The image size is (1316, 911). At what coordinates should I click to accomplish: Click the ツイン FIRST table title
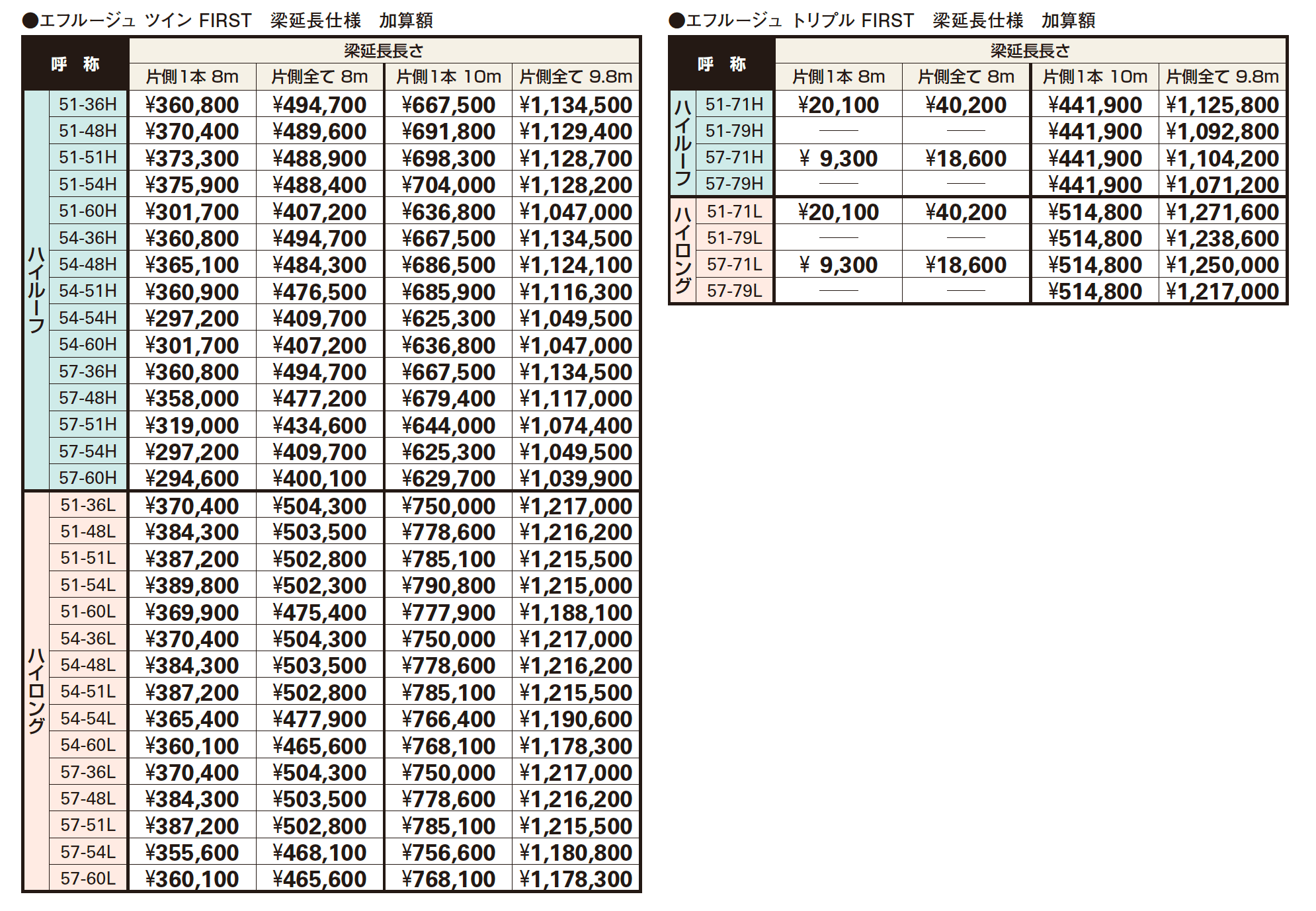tap(228, 20)
